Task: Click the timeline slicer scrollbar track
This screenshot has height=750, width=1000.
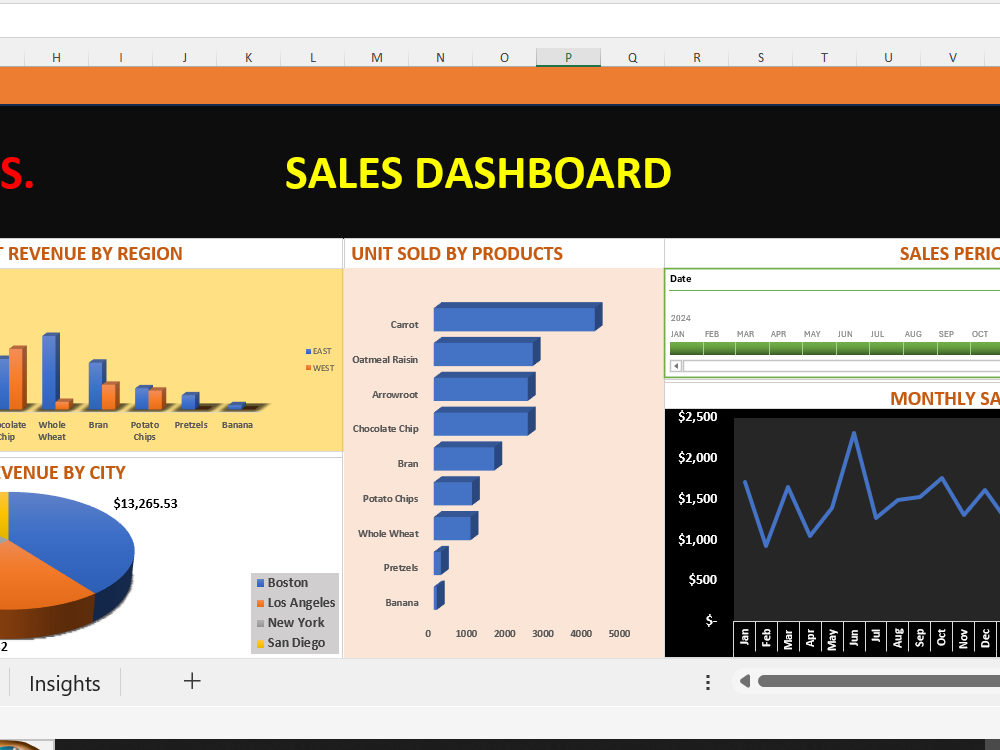Action: (841, 366)
